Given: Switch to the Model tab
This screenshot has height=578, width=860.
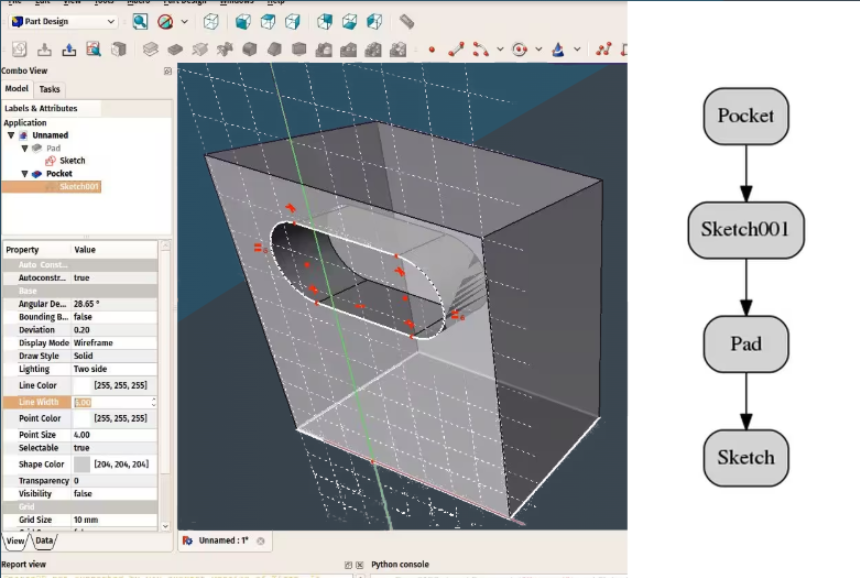Looking at the screenshot, I should (x=16, y=88).
